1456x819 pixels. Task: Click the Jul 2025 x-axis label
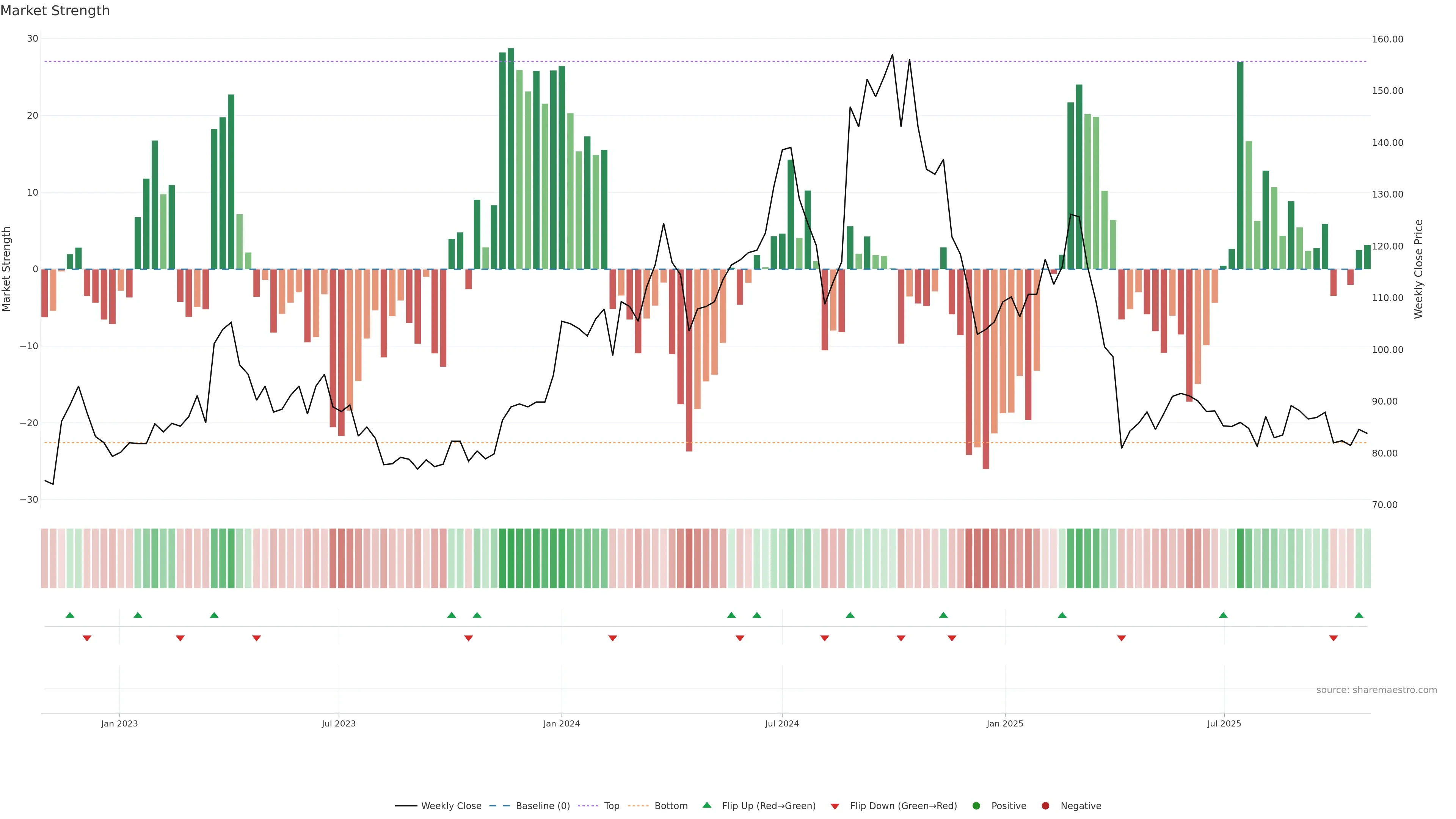[x=1224, y=723]
